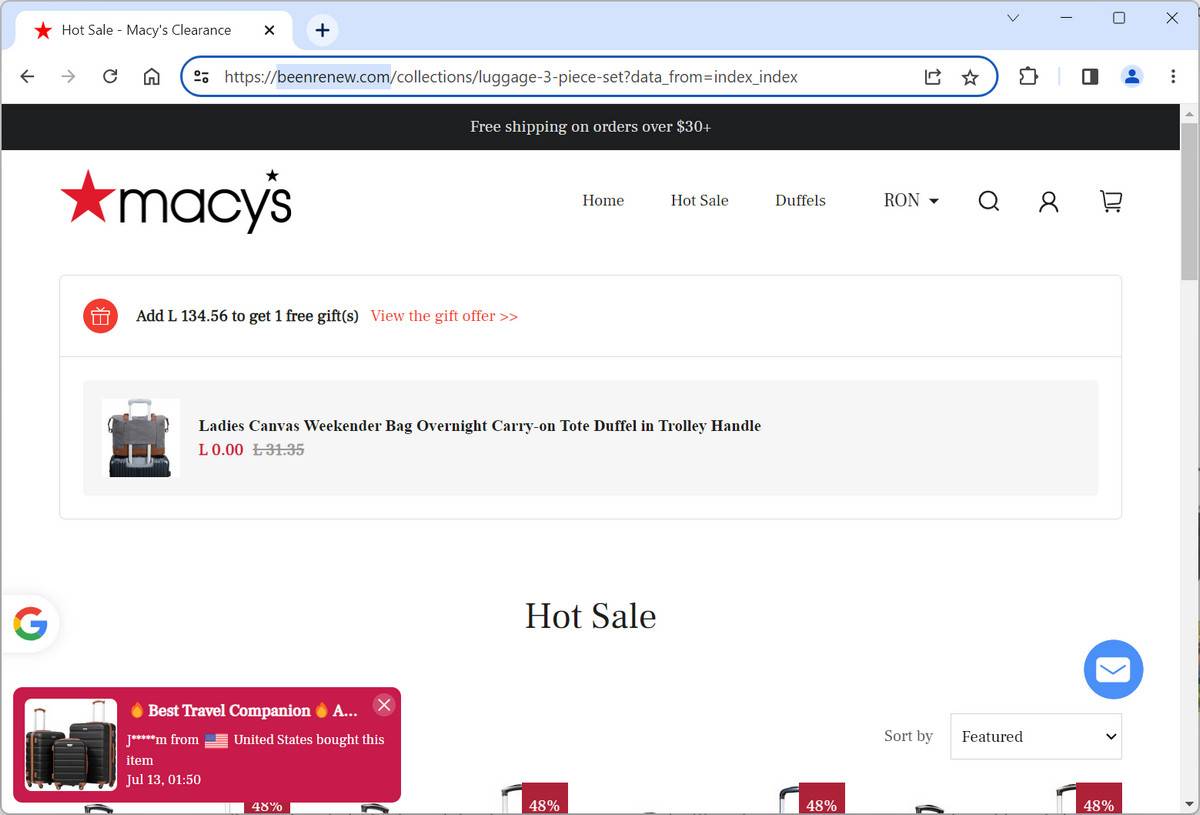Click the browser forward arrow
1200x815 pixels.
68,77
